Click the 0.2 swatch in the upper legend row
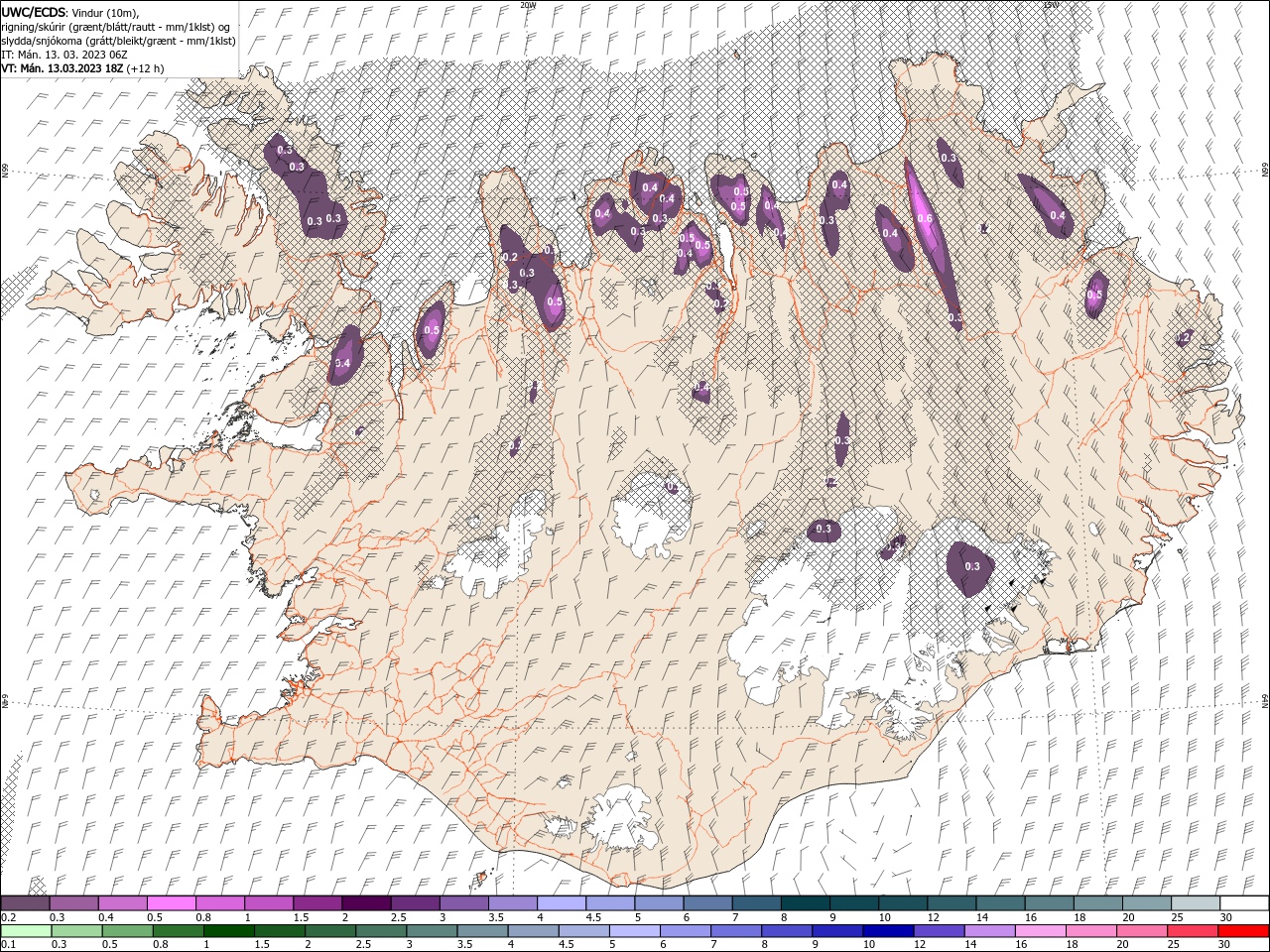 [x=25, y=903]
